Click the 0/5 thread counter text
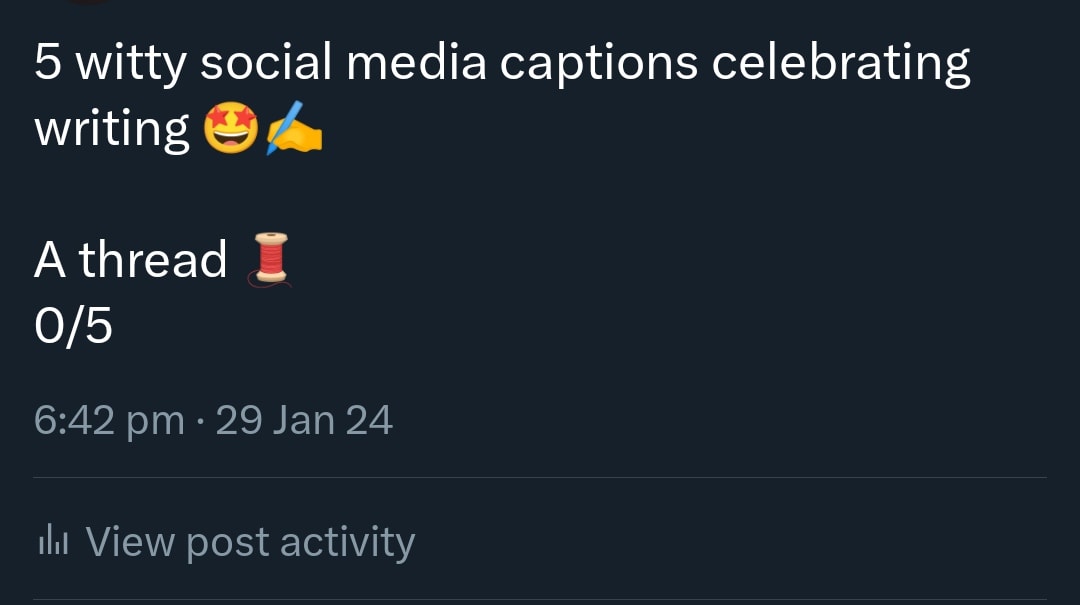The height and width of the screenshot is (605, 1080). point(73,326)
